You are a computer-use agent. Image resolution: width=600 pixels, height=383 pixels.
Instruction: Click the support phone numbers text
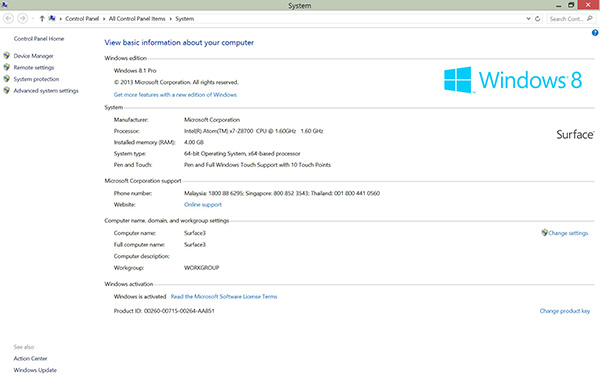[282, 193]
